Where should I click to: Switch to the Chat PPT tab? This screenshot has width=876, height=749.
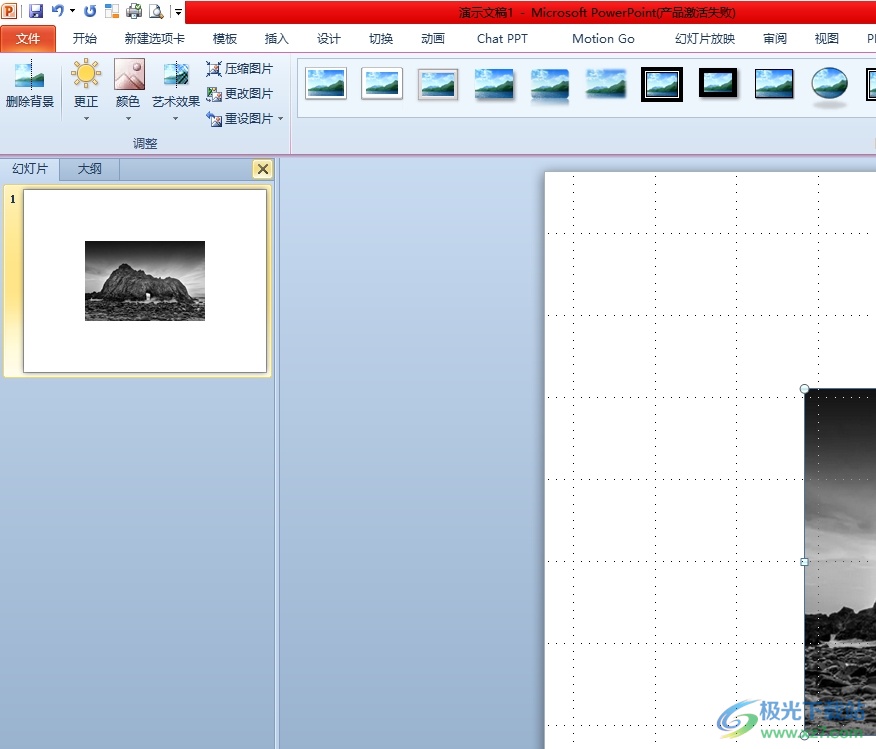coord(502,39)
